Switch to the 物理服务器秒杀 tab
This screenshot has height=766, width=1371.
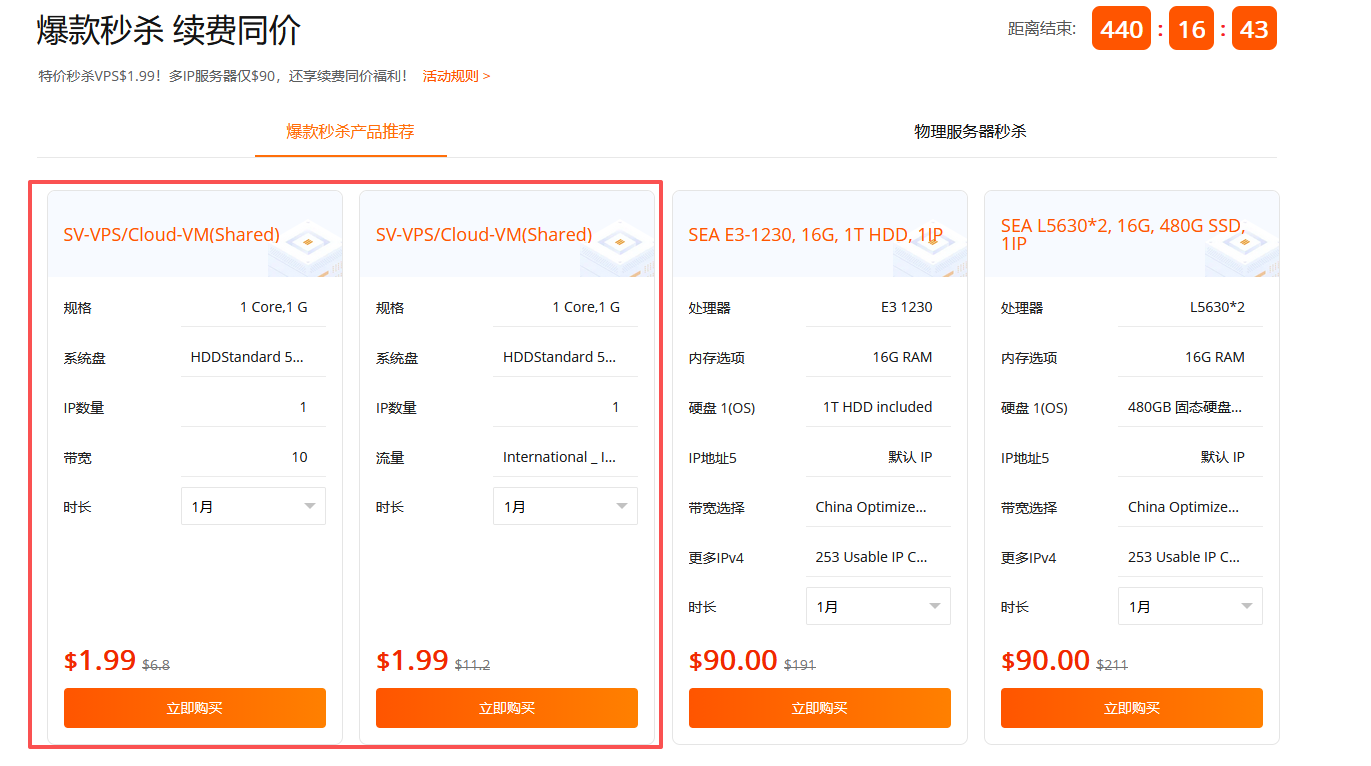point(973,131)
